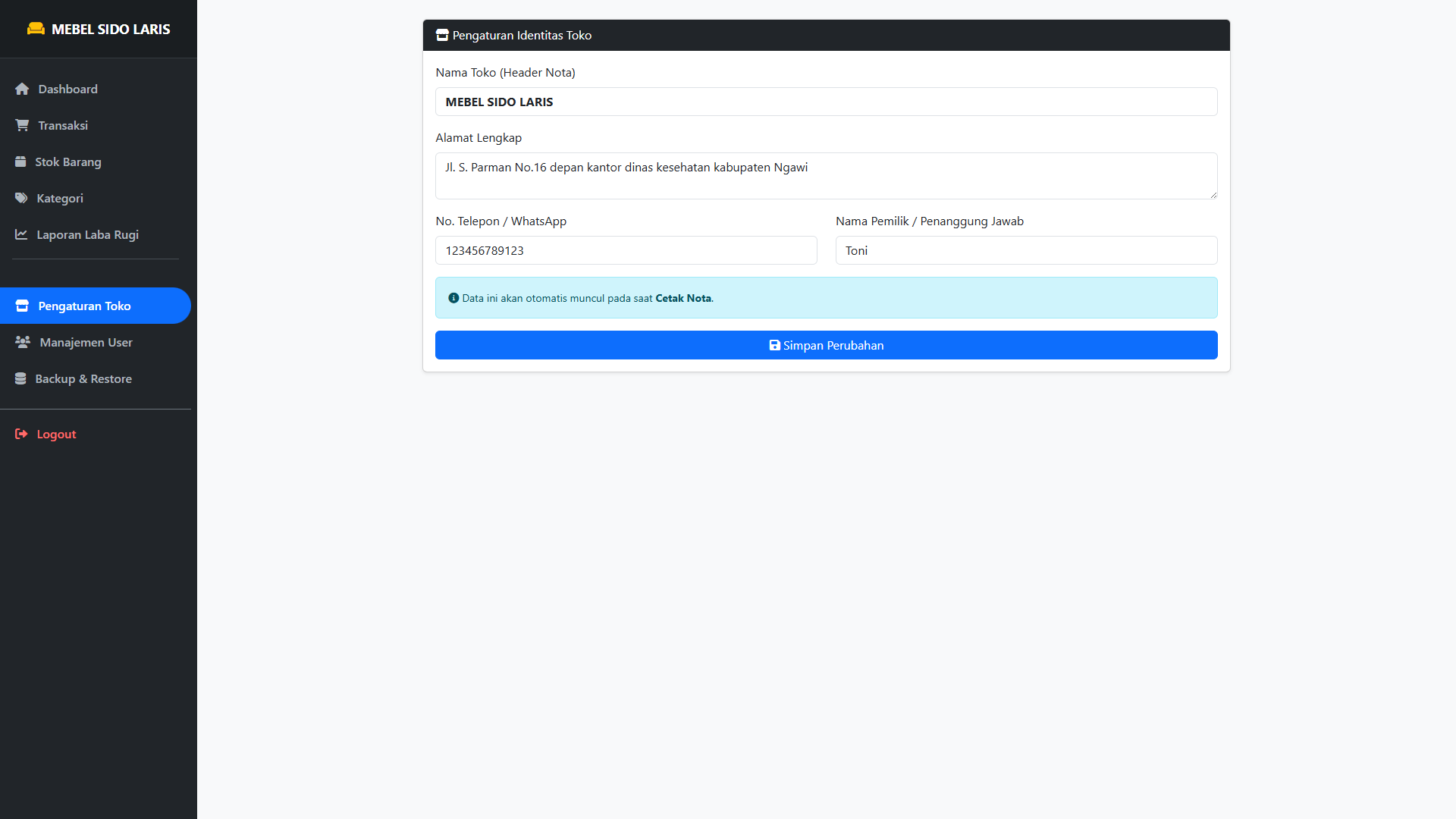The width and height of the screenshot is (1456, 819).
Task: Click the Kategori tags icon
Action: 21,198
